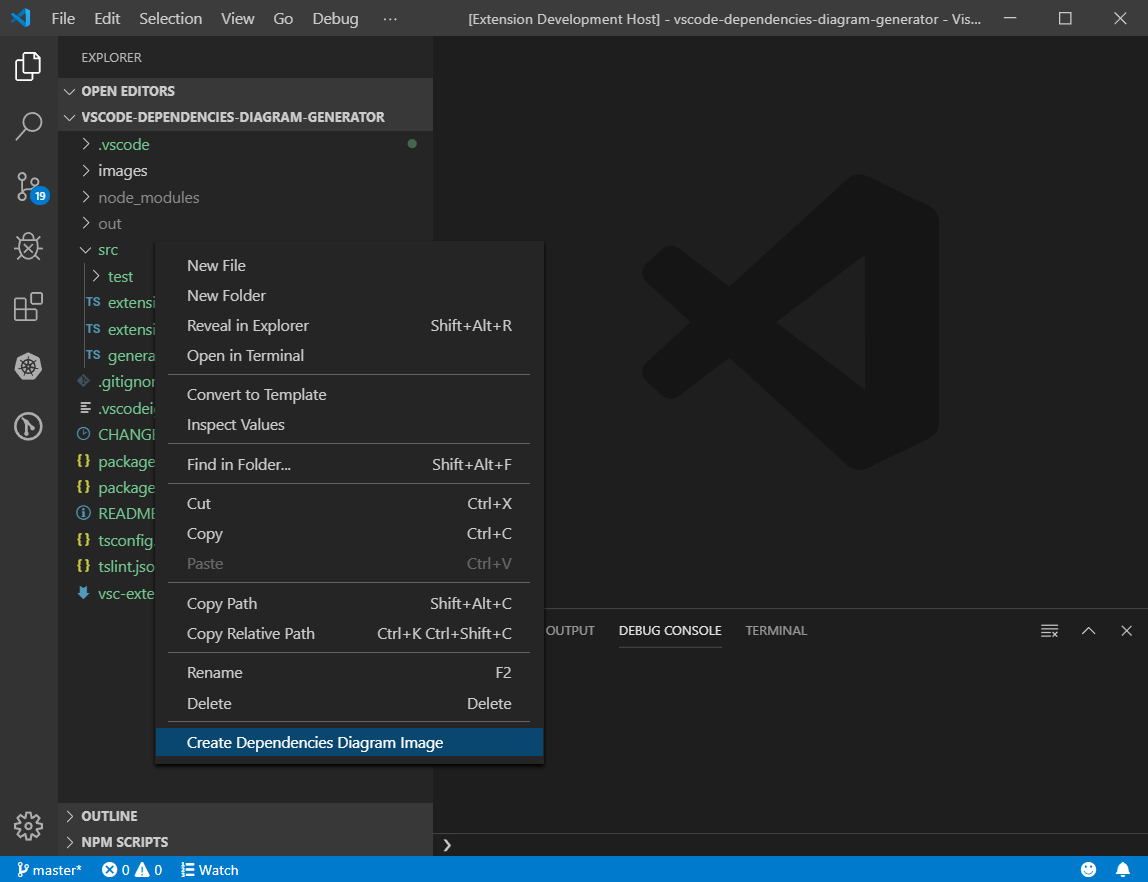Open the Extensions view icon

[x=28, y=307]
